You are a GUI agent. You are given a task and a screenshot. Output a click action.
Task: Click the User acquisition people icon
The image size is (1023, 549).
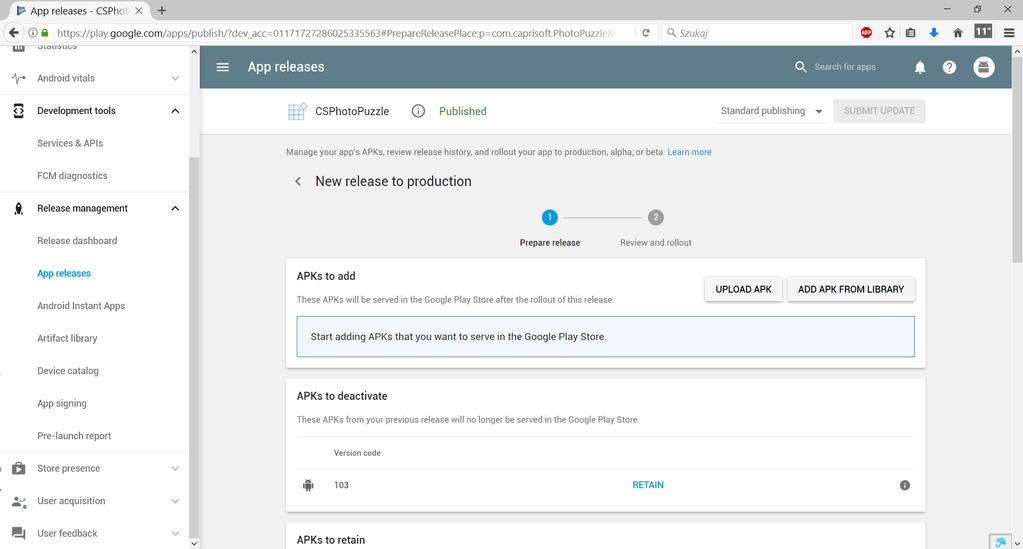(x=18, y=501)
